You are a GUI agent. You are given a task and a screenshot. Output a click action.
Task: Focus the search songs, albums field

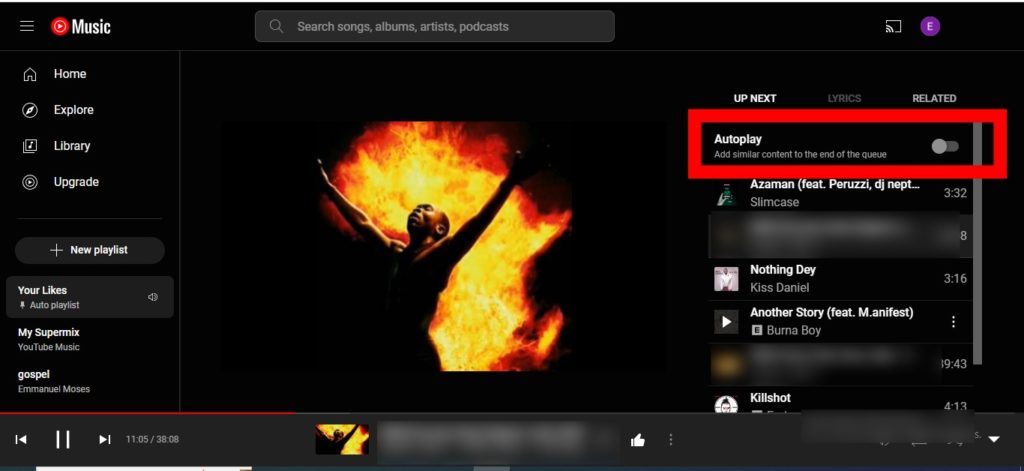(434, 26)
